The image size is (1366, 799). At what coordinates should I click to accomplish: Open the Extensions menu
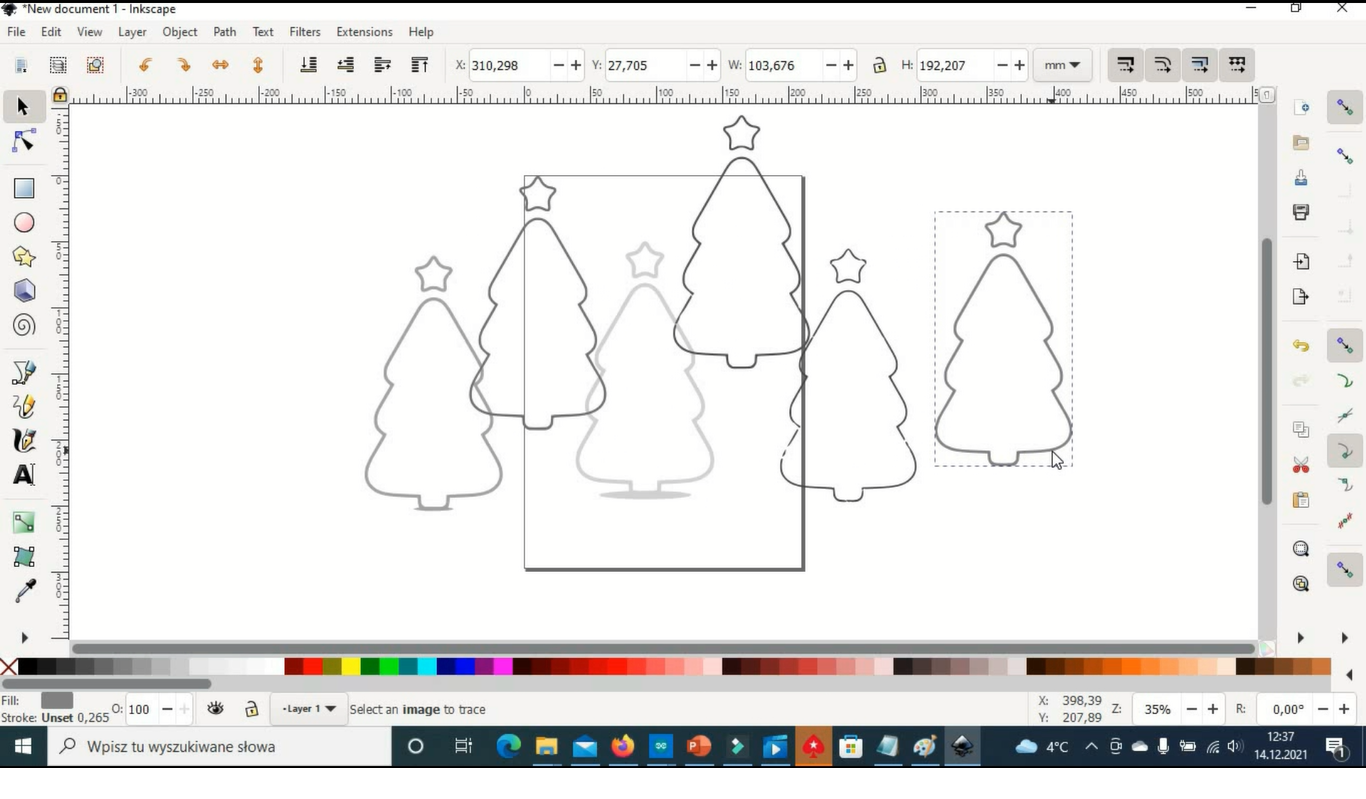(364, 32)
